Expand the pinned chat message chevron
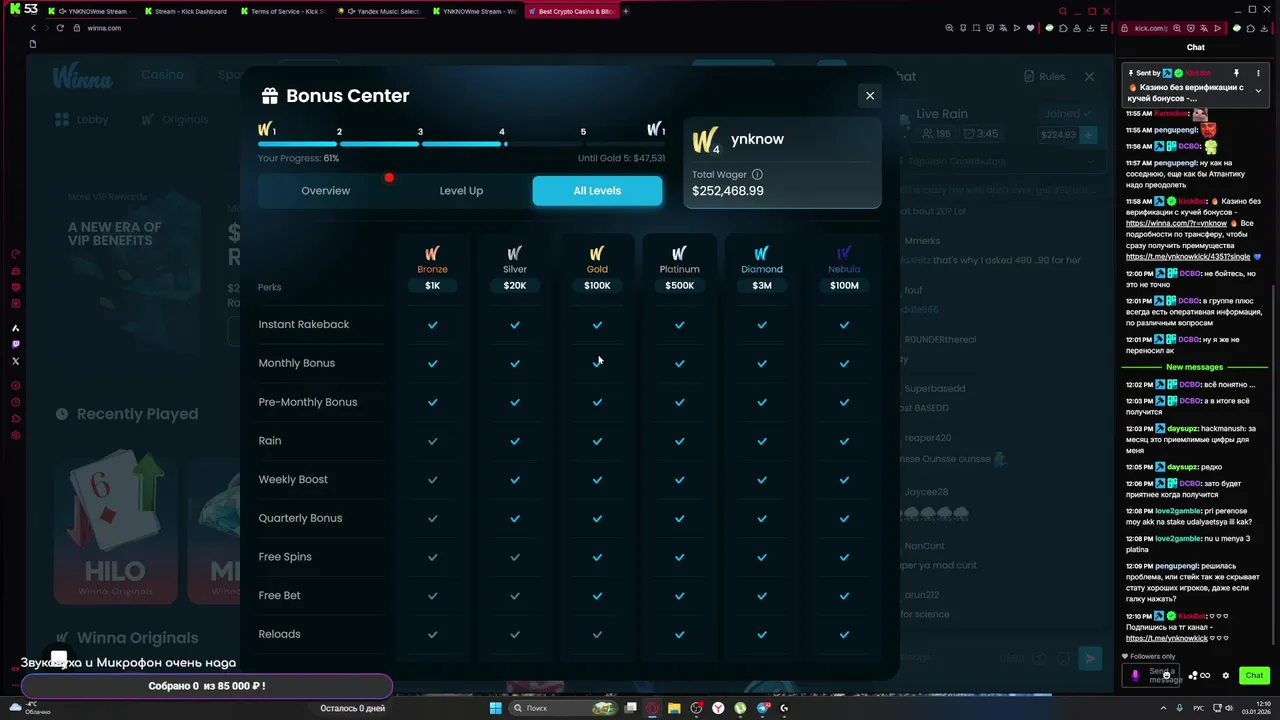The width and height of the screenshot is (1280, 720). [x=1258, y=91]
